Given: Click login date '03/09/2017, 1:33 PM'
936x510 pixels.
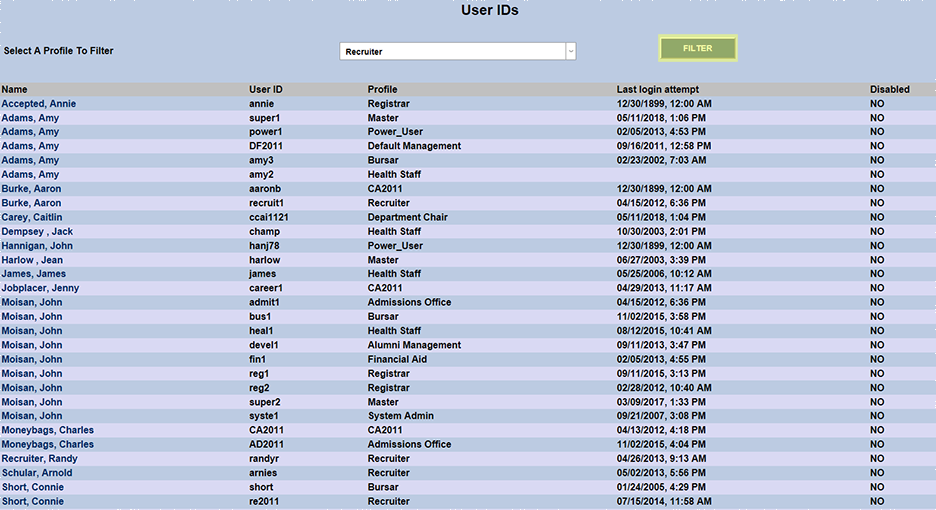Looking at the screenshot, I should [661, 403].
